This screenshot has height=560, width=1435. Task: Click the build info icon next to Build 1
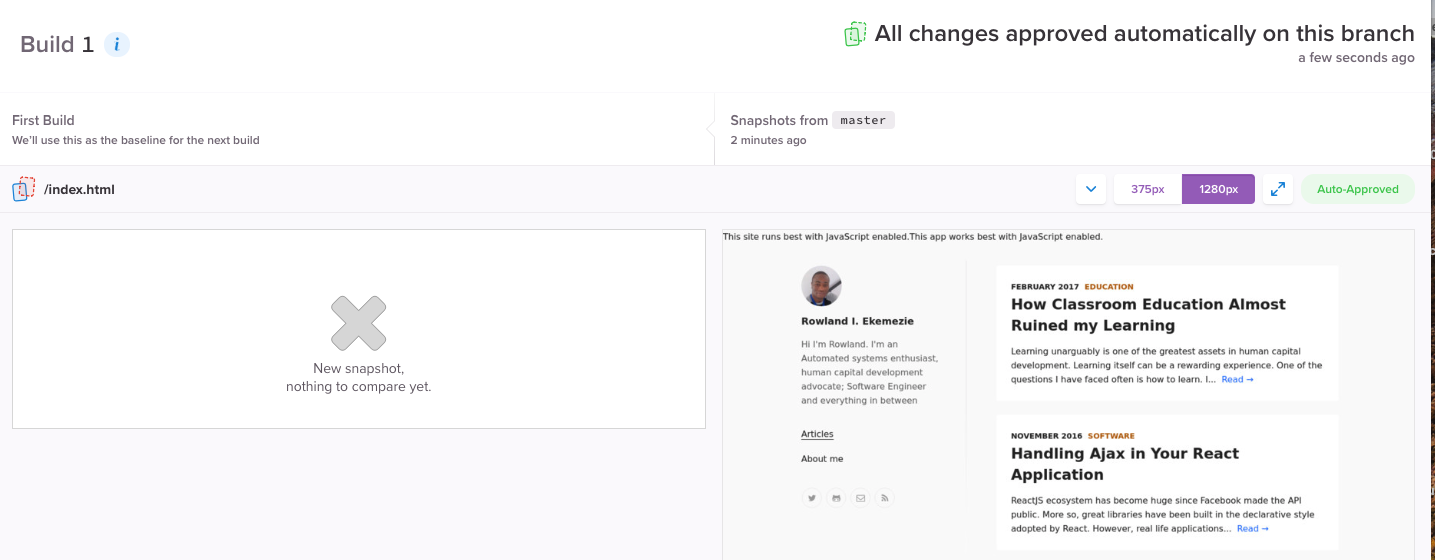pyautogui.click(x=117, y=44)
